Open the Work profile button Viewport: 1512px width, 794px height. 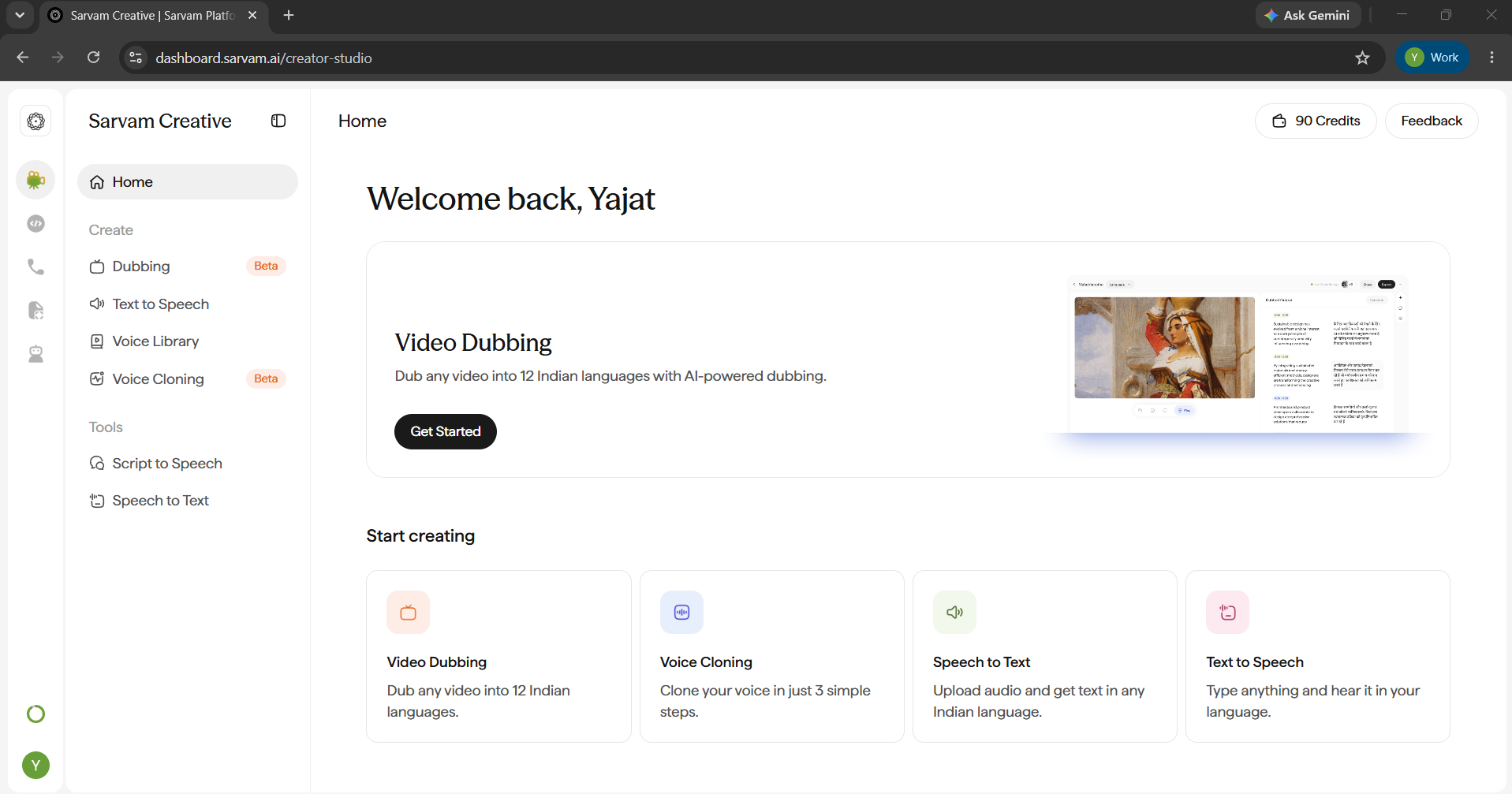pos(1432,58)
